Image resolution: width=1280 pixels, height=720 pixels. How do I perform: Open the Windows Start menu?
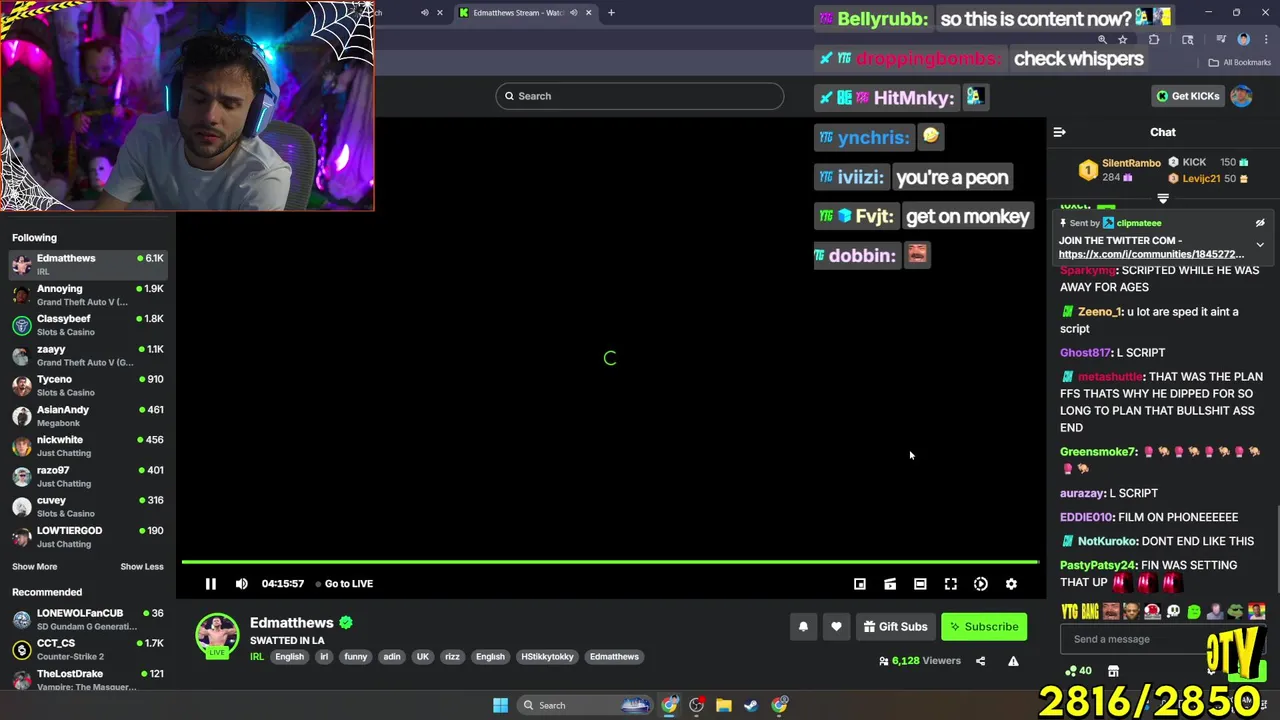point(500,705)
